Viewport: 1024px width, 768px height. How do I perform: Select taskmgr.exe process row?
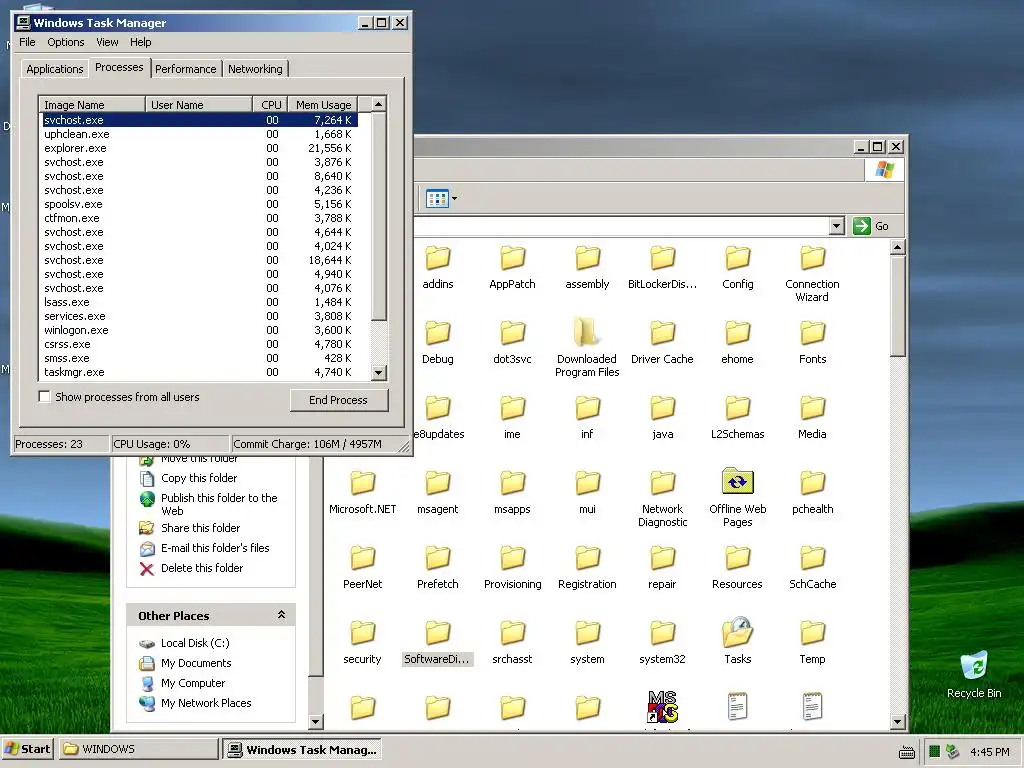point(200,372)
